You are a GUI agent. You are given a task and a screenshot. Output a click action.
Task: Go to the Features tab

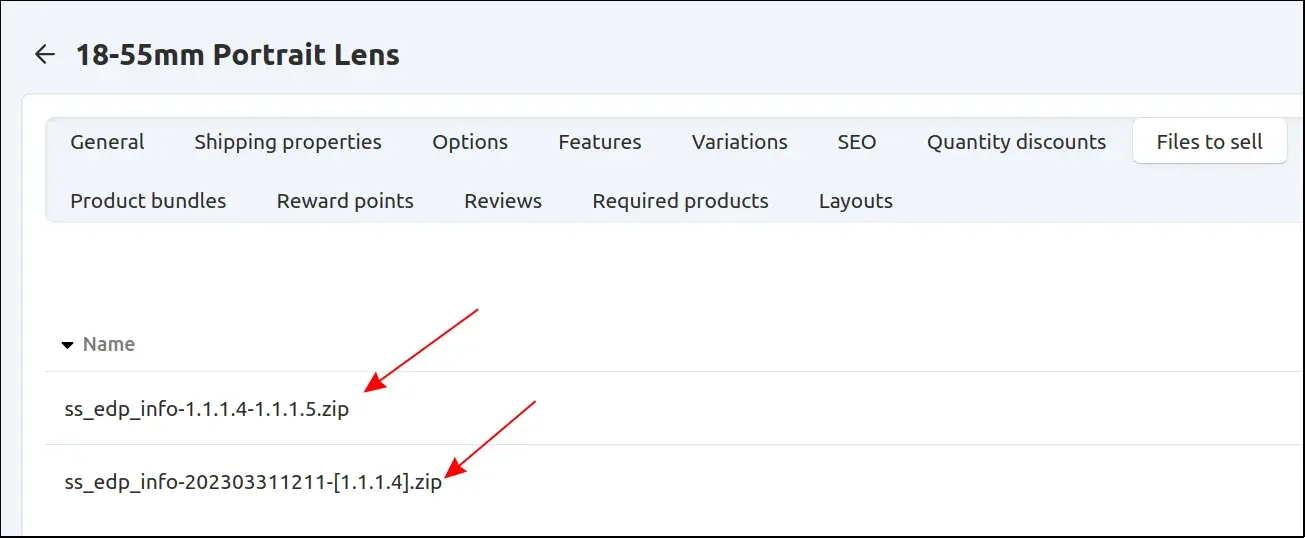click(x=600, y=142)
